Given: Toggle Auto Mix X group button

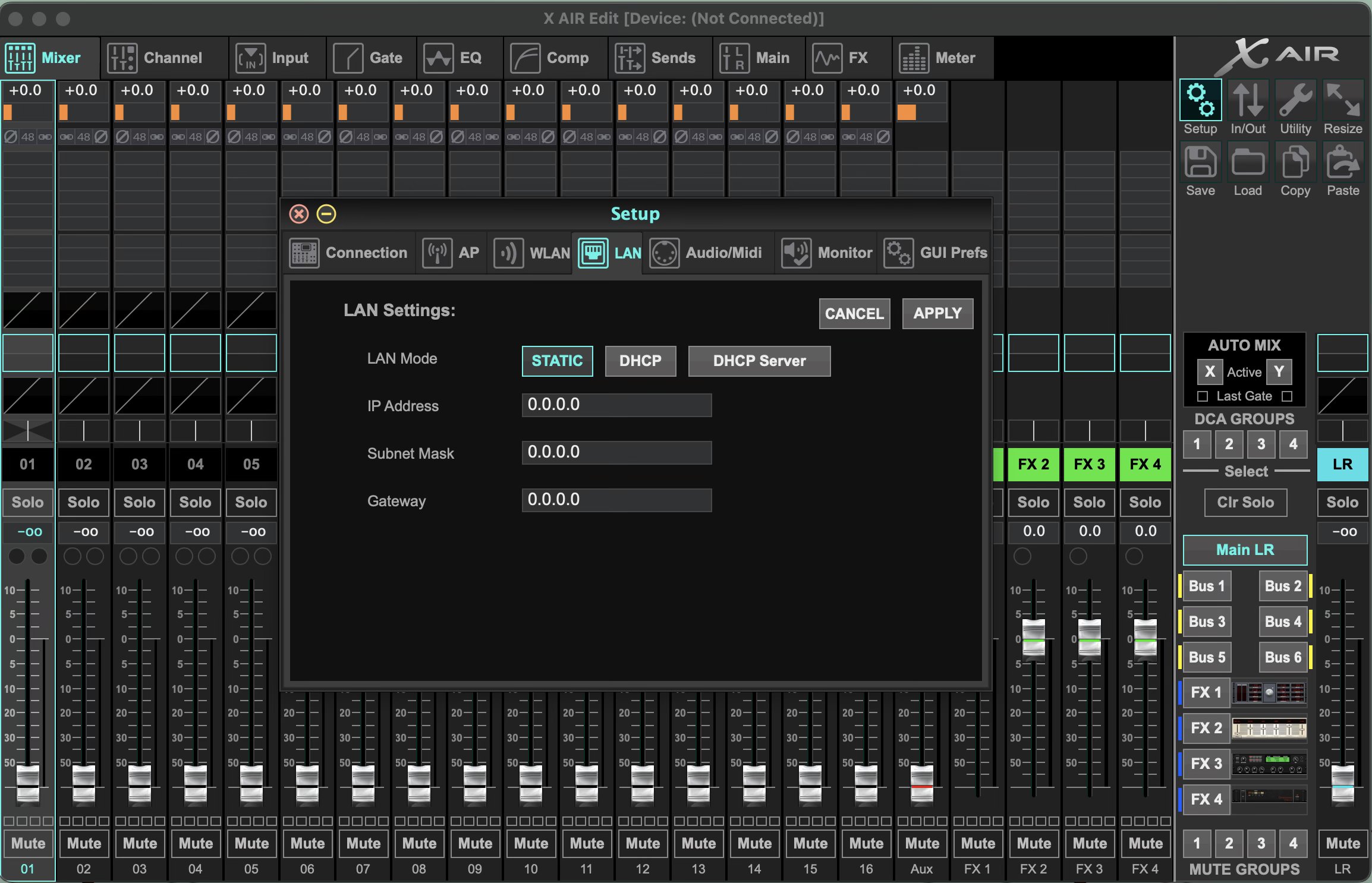Looking at the screenshot, I should 1210,372.
